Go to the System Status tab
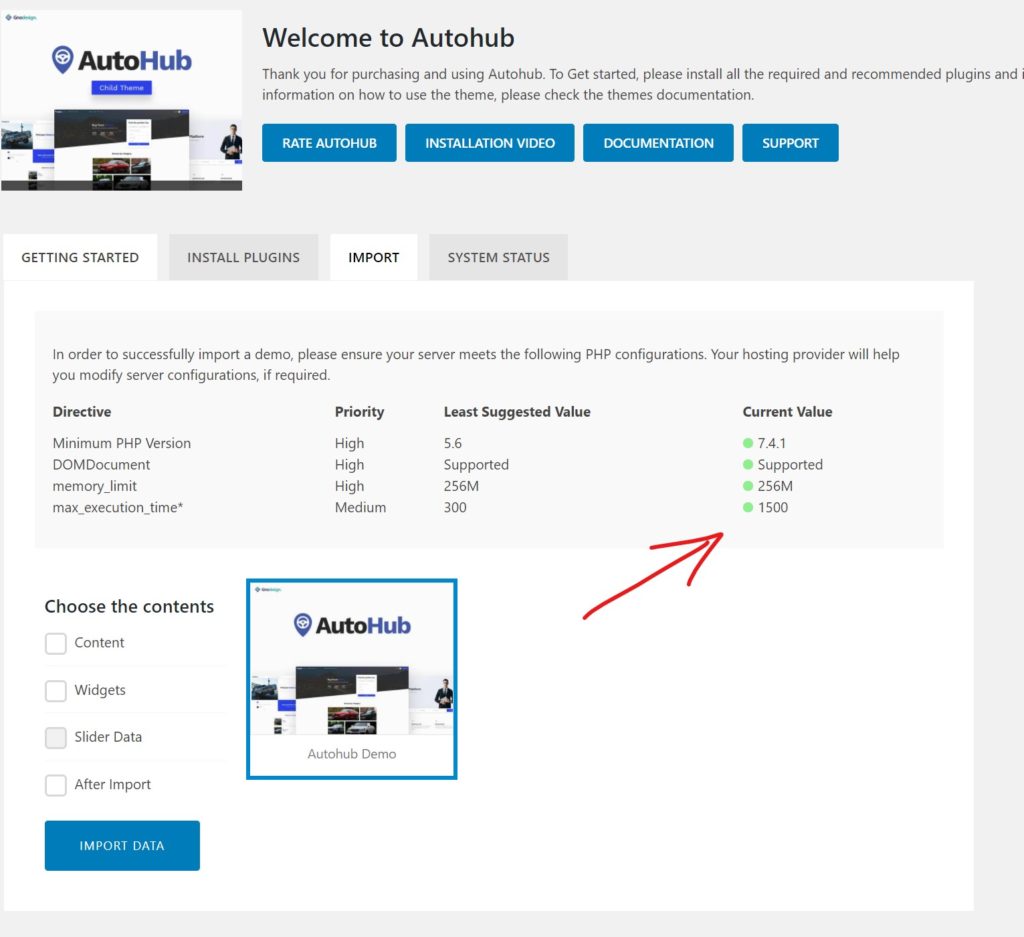This screenshot has width=1024, height=937. tap(498, 257)
